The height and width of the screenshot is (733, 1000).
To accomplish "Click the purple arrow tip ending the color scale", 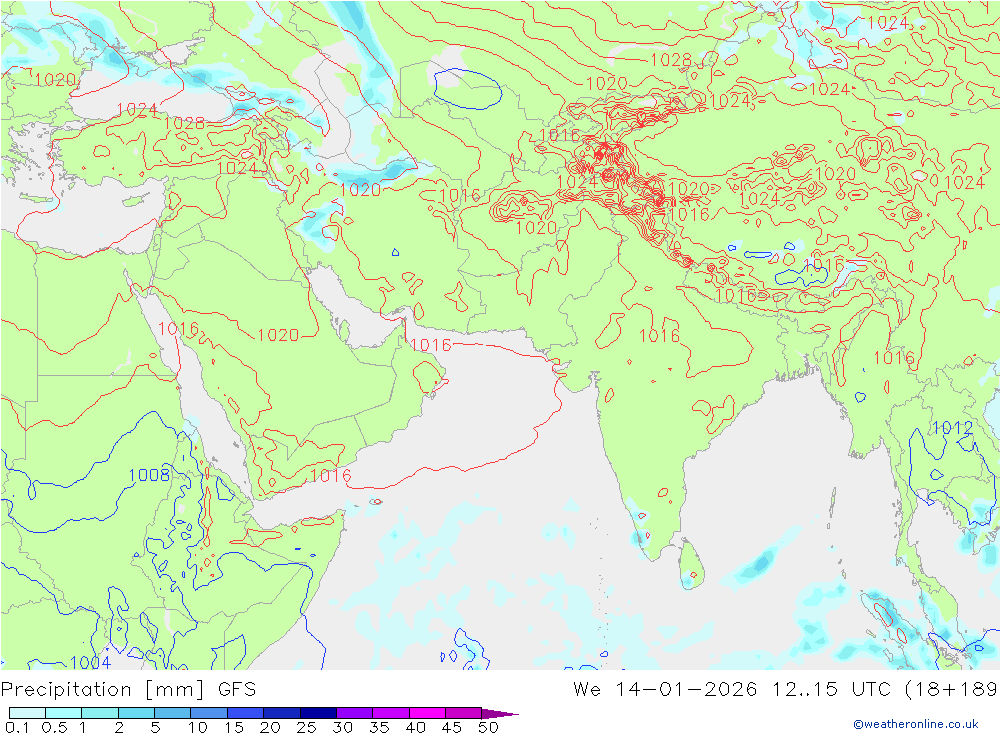I will 501,713.
